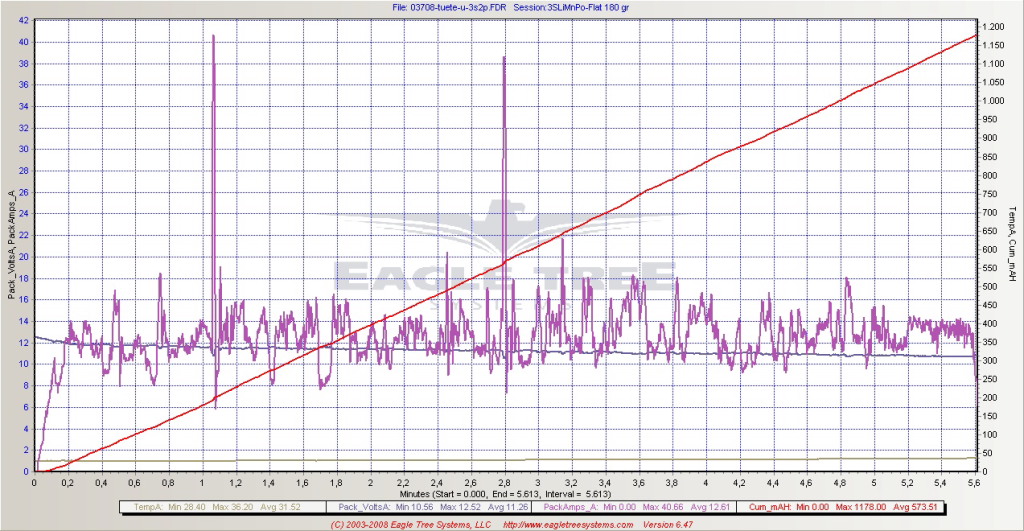Viewport: 1024px width, 531px height.
Task: Select the 12 tick on the left axis
Action: coord(24,343)
